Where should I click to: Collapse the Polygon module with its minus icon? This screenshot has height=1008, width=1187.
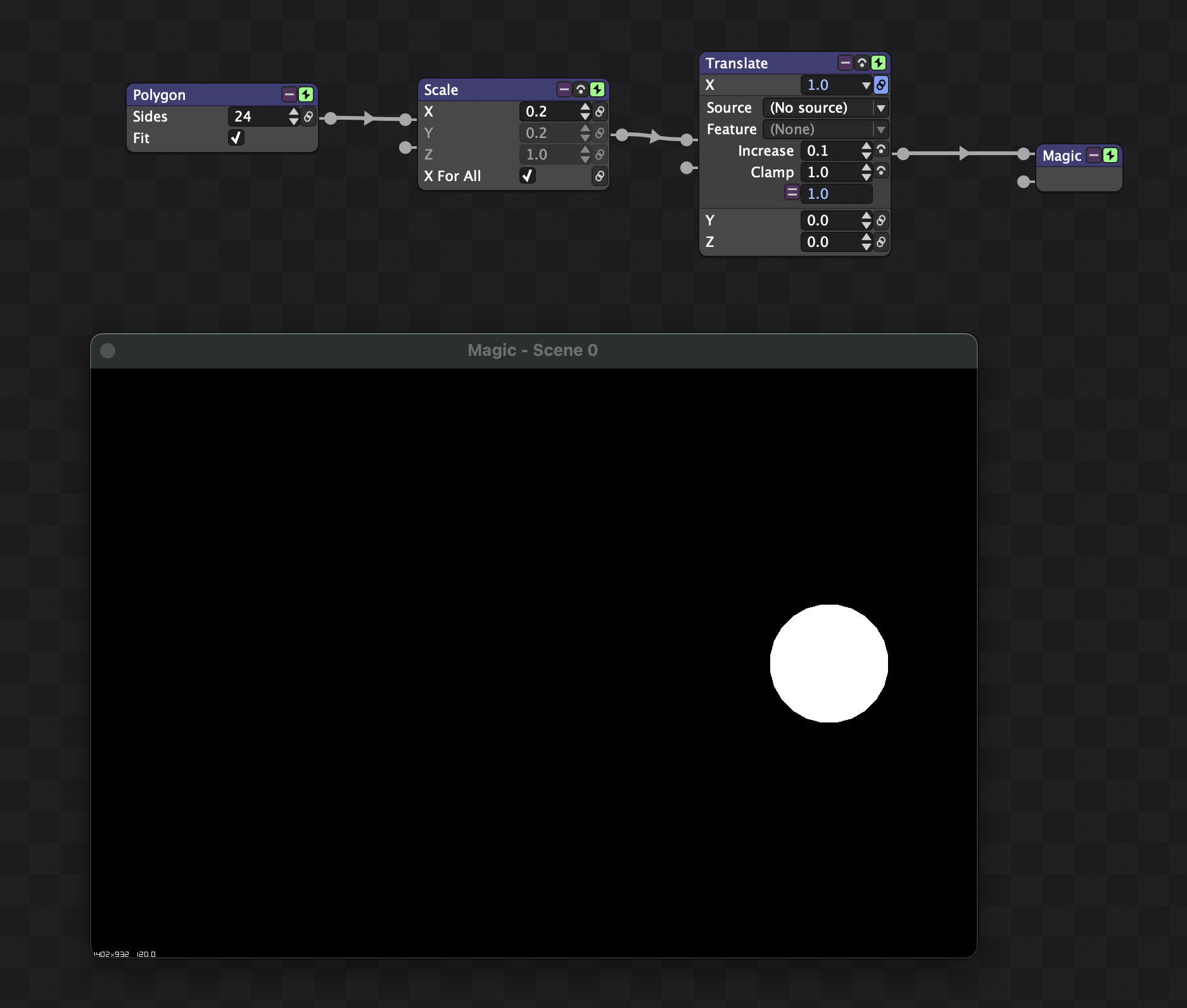tap(289, 95)
